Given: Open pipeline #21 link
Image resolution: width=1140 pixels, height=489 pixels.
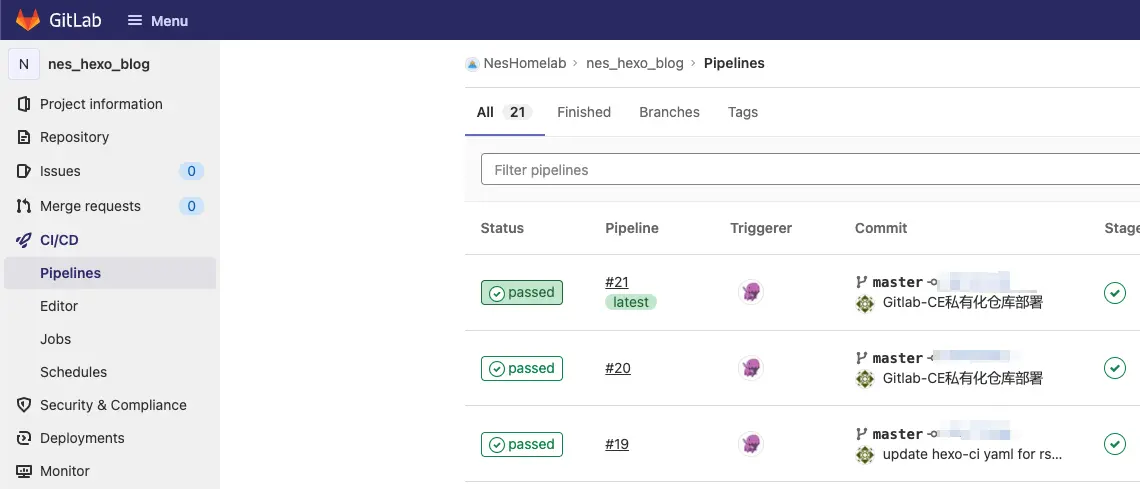Looking at the screenshot, I should coord(617,282).
